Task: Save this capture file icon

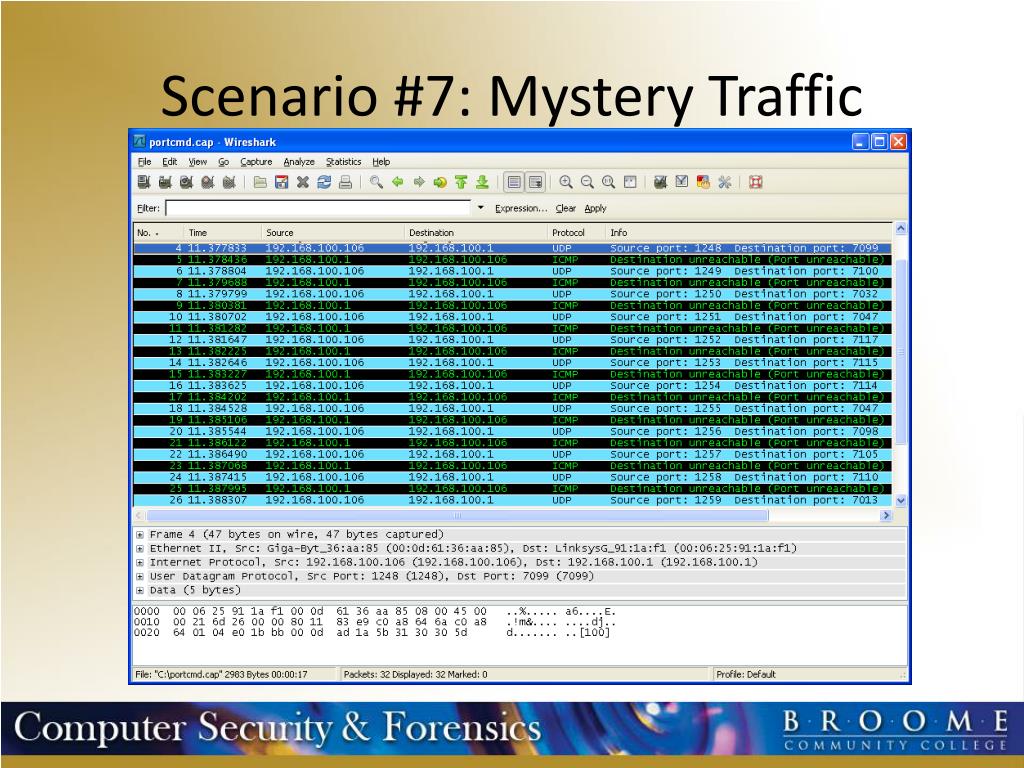Action: click(281, 182)
